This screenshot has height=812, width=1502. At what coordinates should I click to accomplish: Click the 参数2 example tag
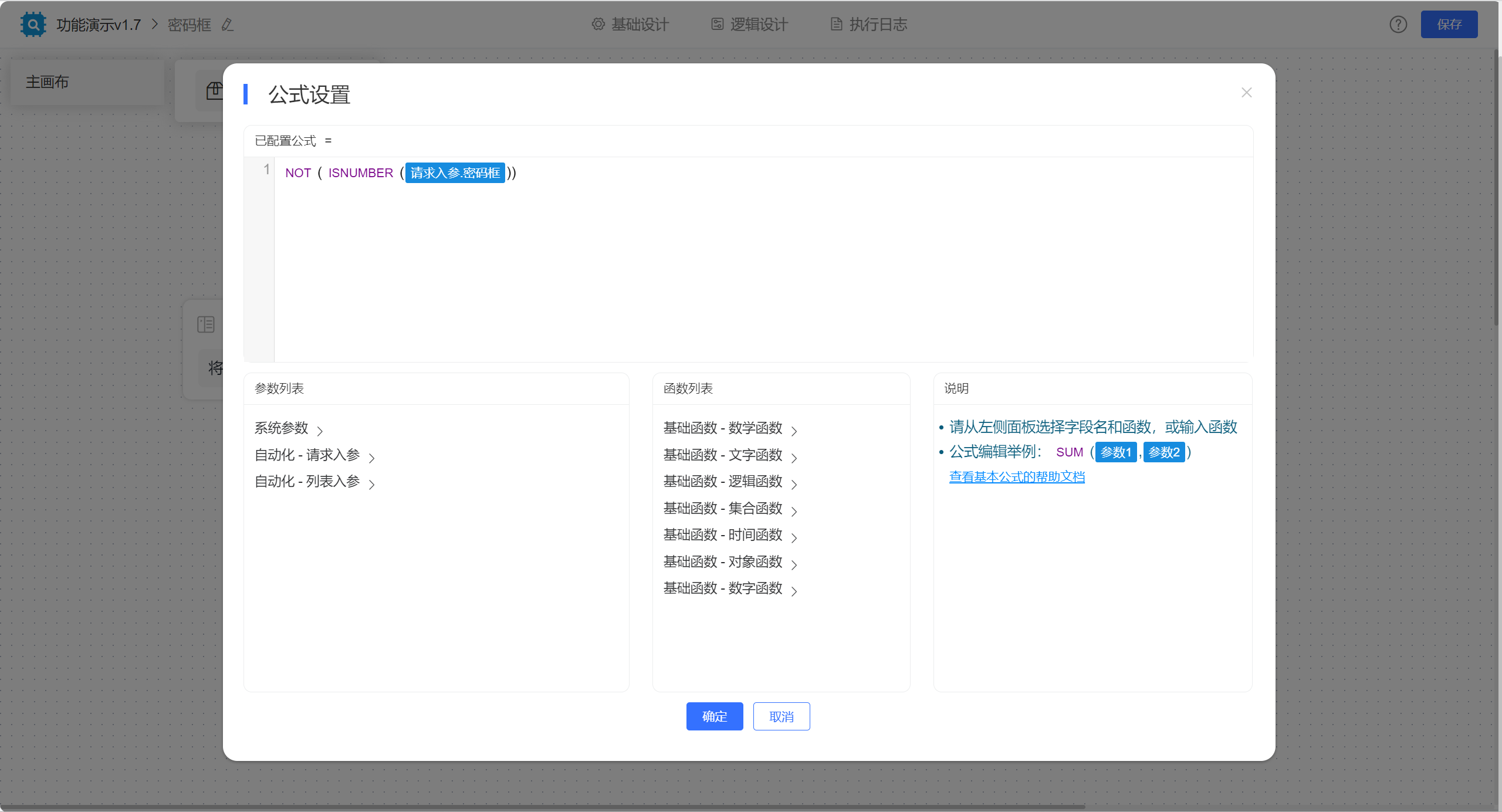[x=1164, y=452]
